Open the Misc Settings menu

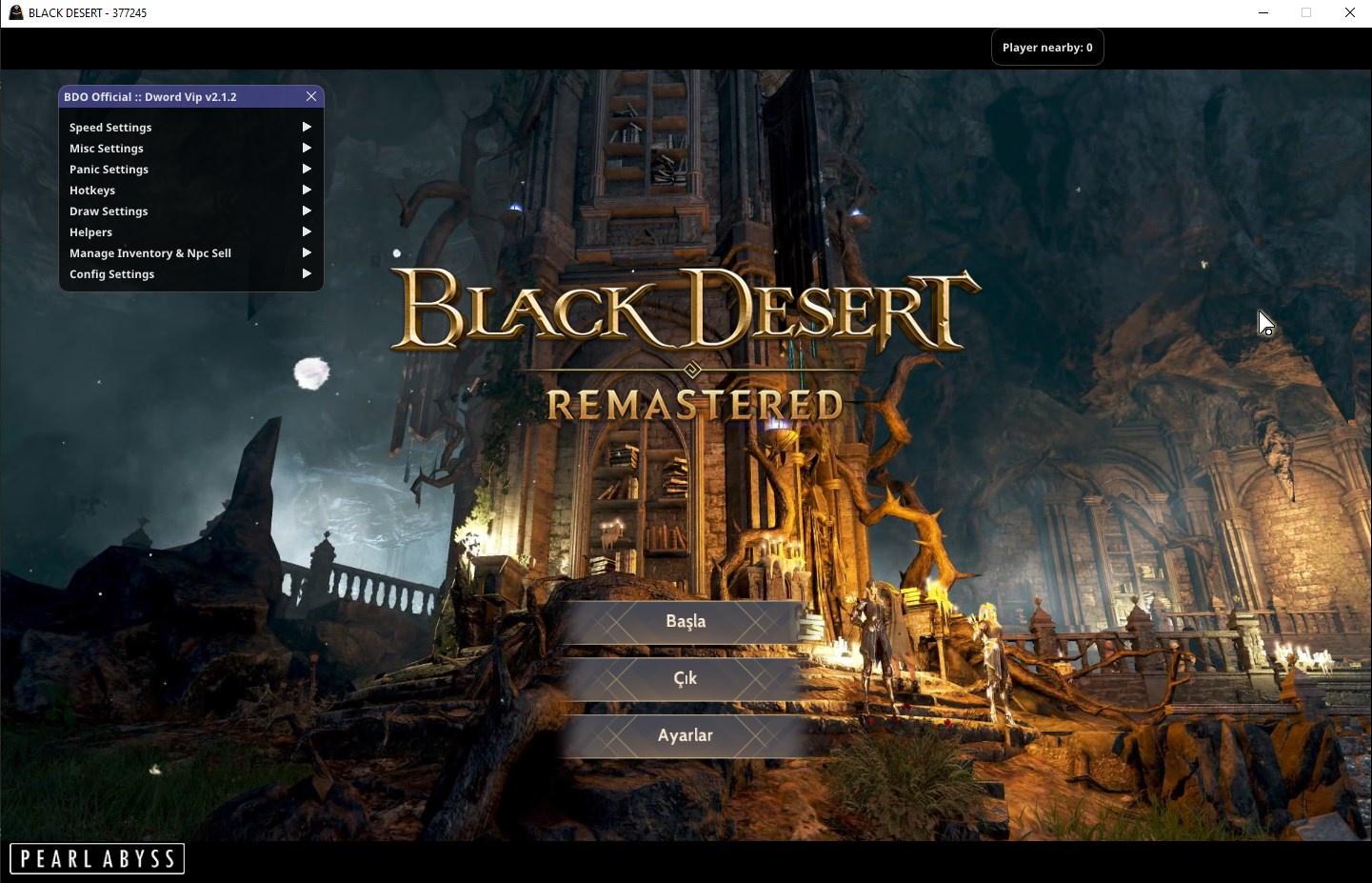tap(190, 148)
